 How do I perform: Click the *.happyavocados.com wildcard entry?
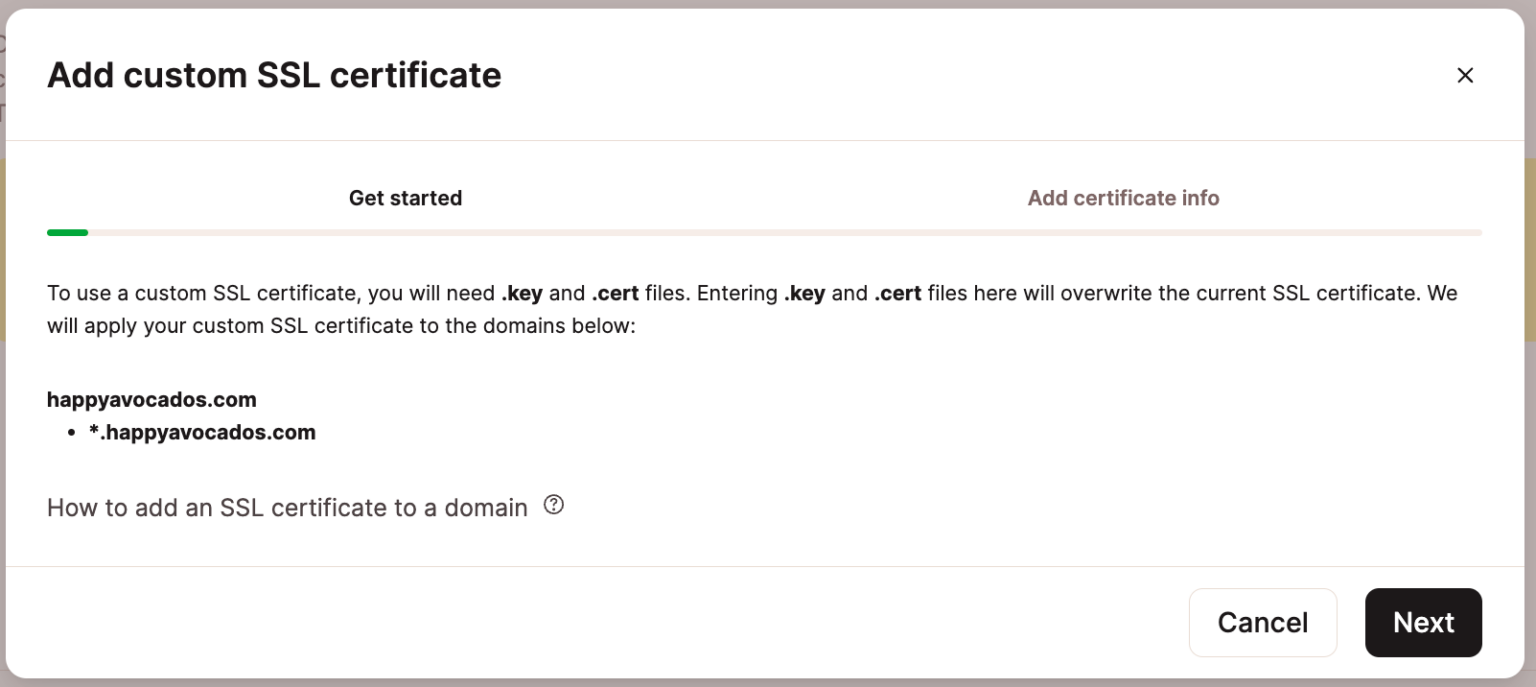[203, 432]
